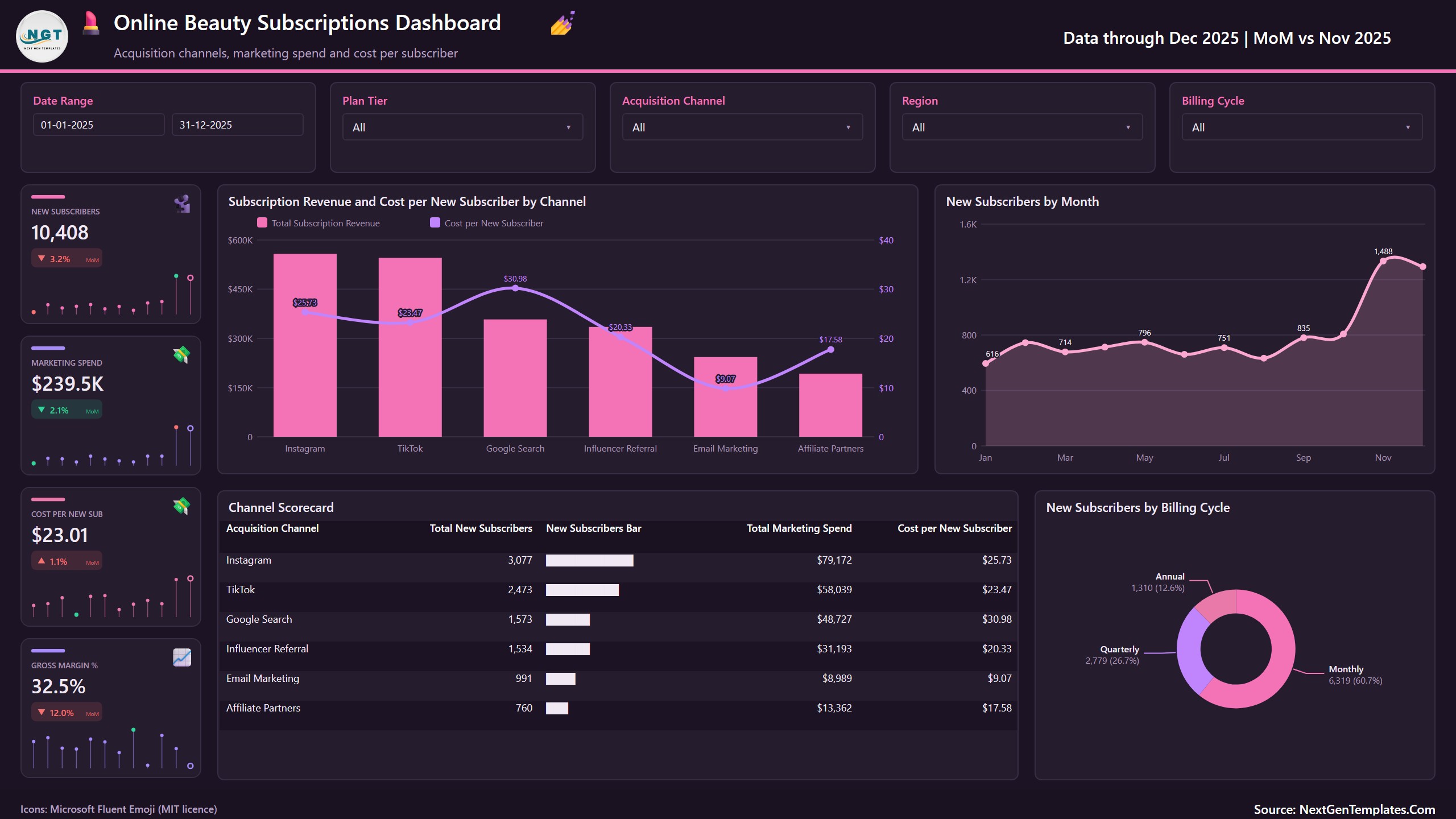The image size is (1456, 819).
Task: Click the $23.01 Cost Per New Sub value
Action: (x=60, y=535)
